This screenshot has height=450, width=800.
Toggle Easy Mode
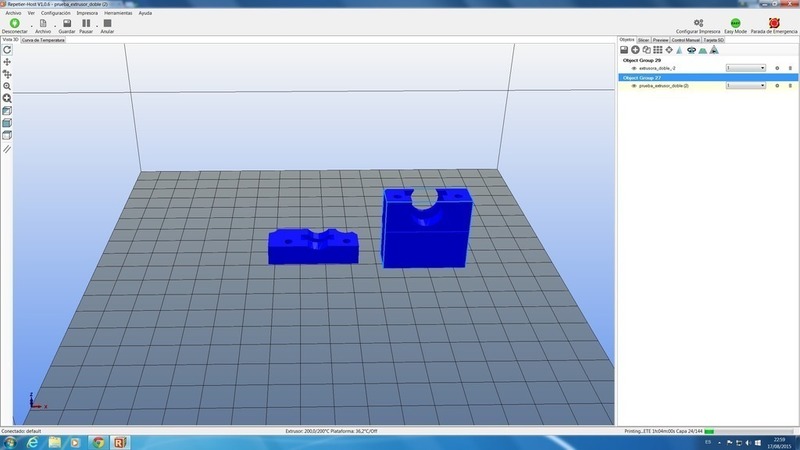coord(736,25)
